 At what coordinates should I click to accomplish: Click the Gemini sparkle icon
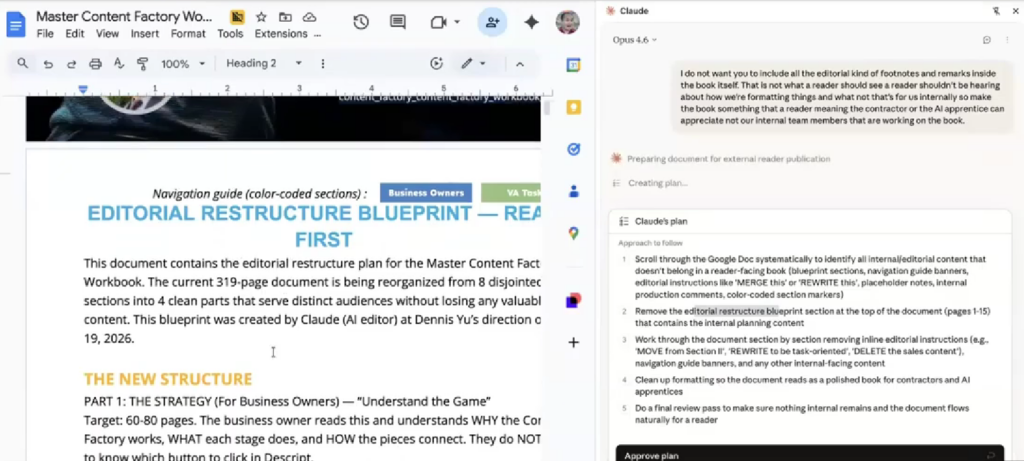[x=531, y=23]
